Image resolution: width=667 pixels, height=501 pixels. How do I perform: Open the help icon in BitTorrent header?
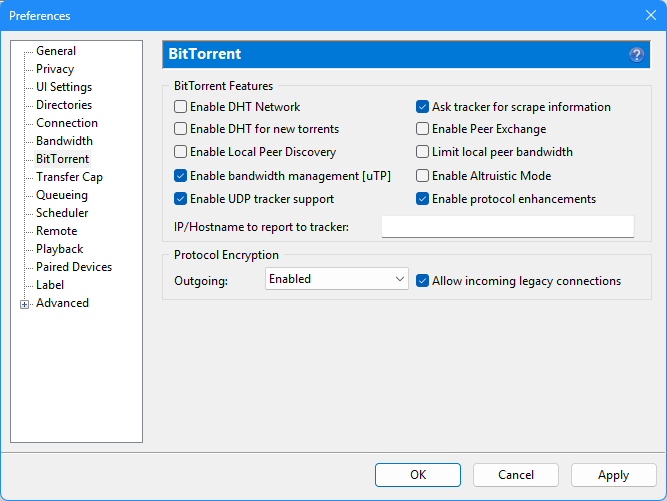pos(636,54)
